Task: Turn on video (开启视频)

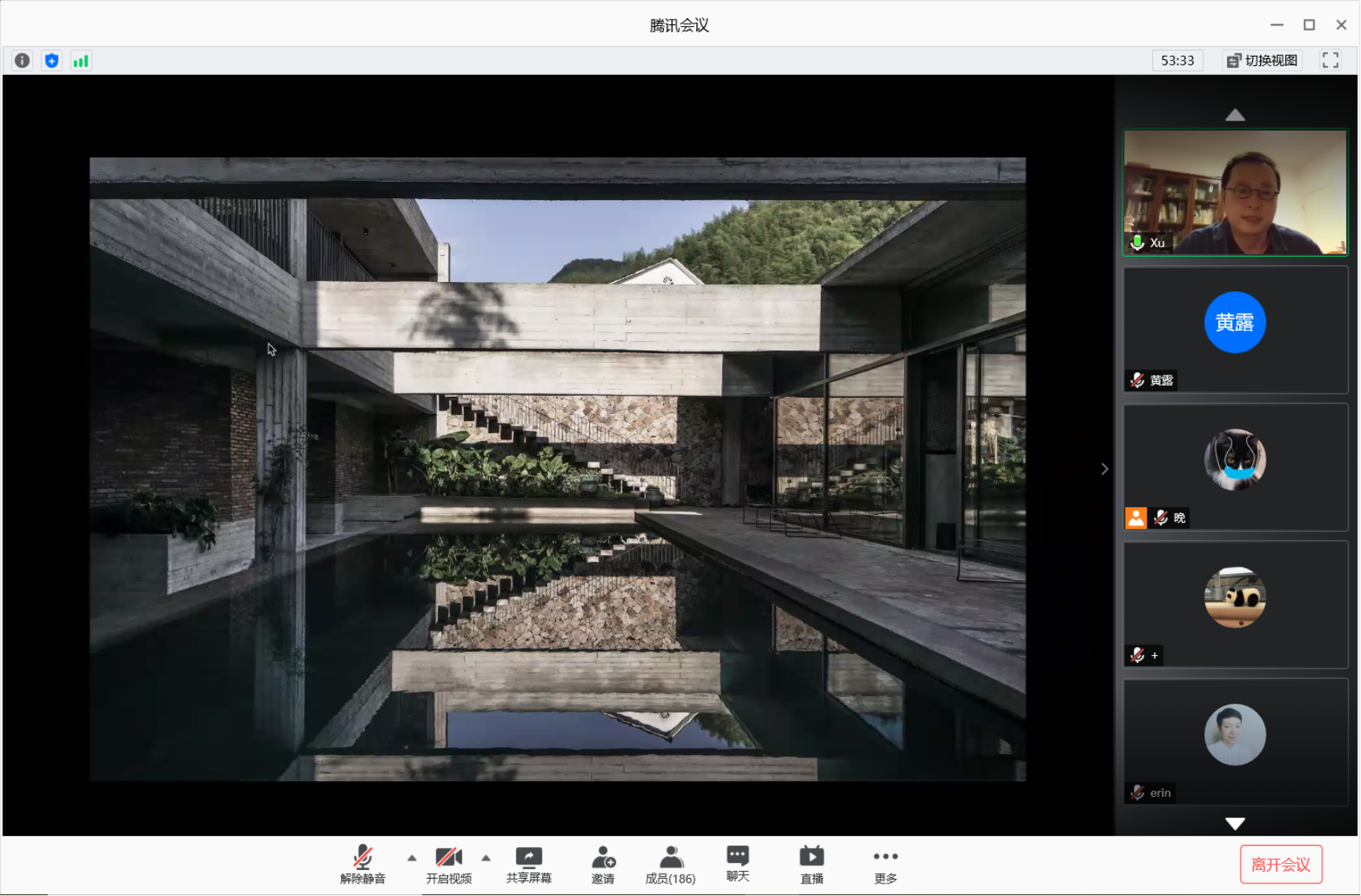Action: (448, 865)
